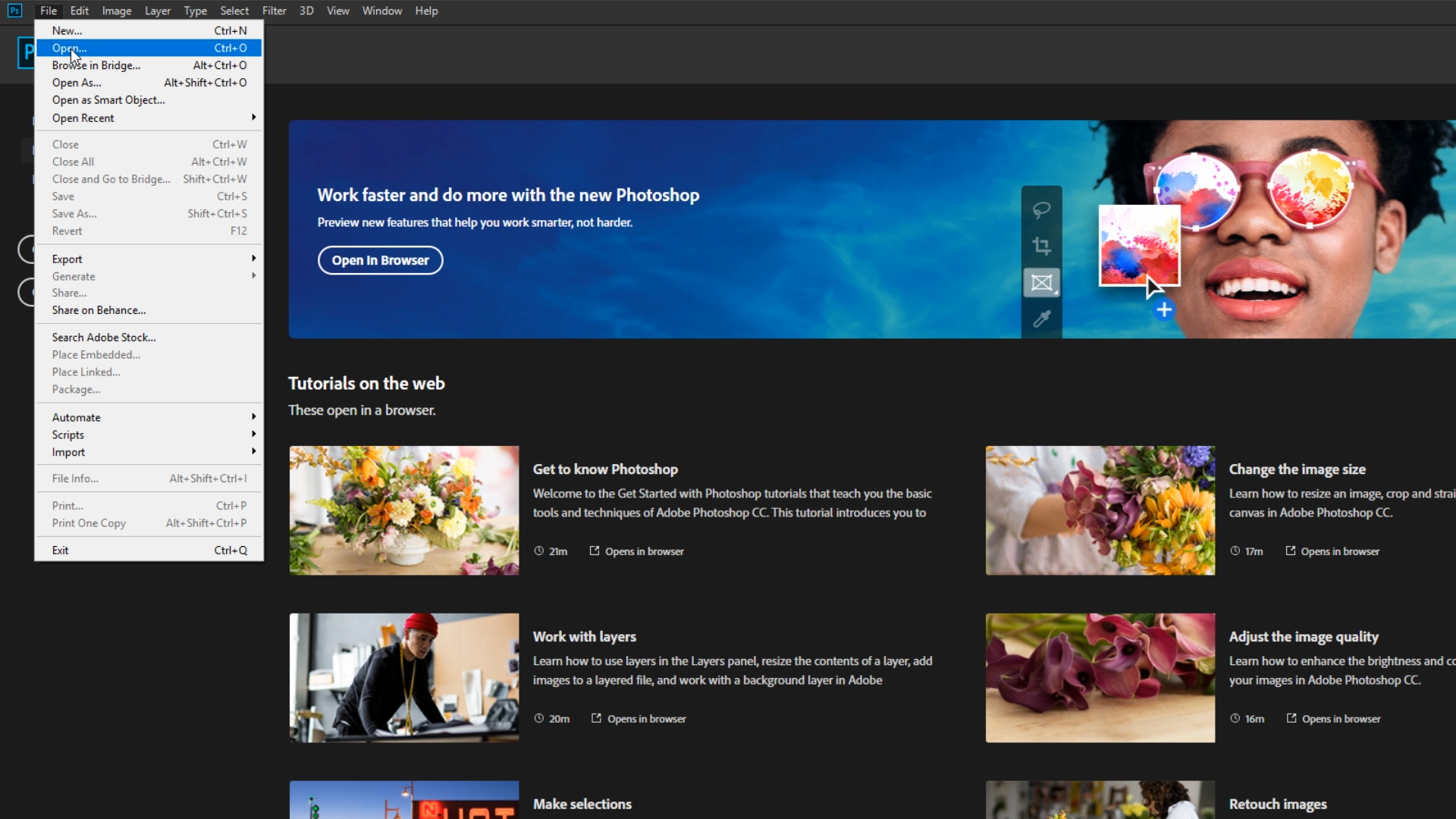The width and height of the screenshot is (1456, 819).
Task: Click the '20m' duration text
Action: point(559,719)
